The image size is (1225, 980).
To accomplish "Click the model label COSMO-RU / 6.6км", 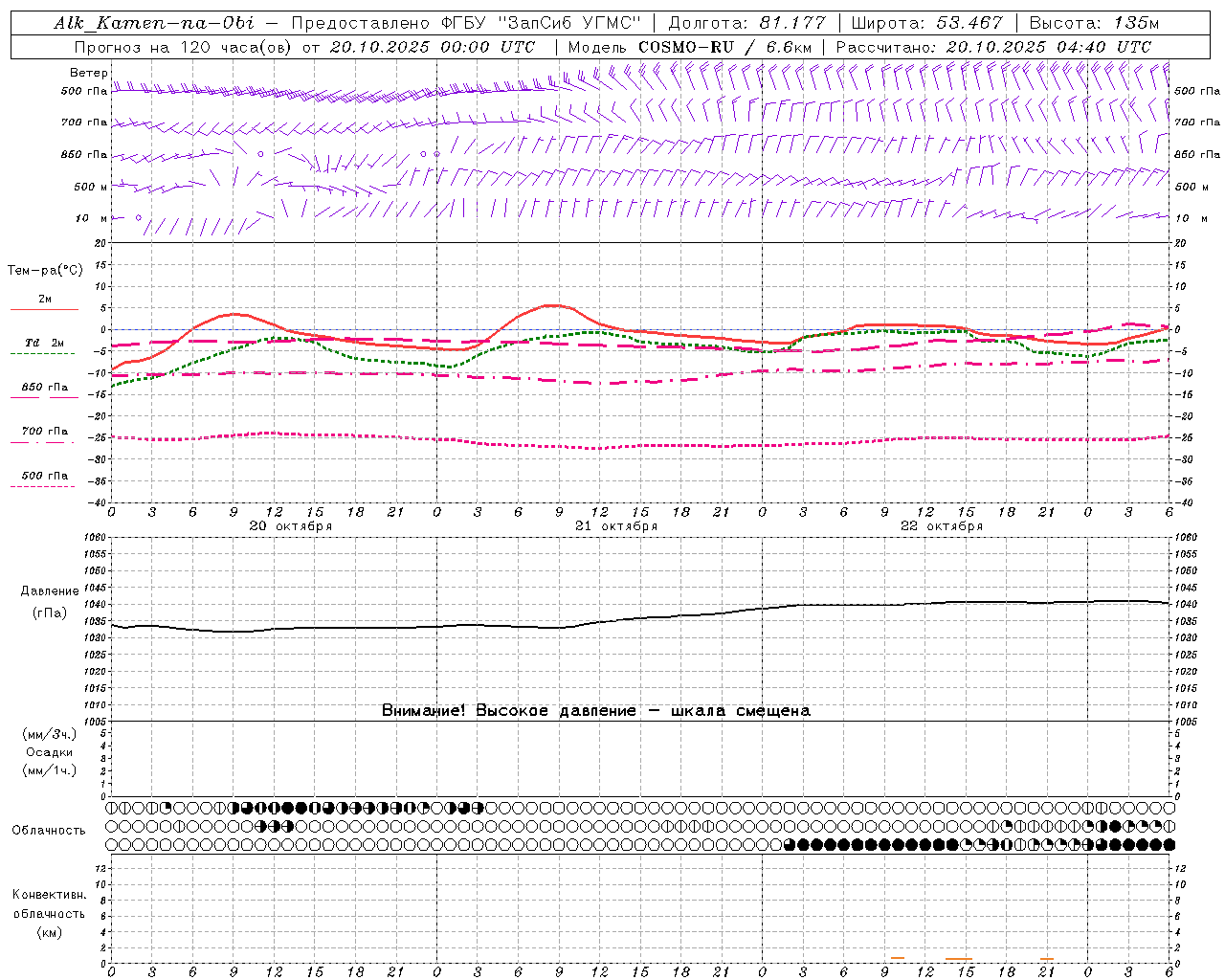I will coord(724,47).
